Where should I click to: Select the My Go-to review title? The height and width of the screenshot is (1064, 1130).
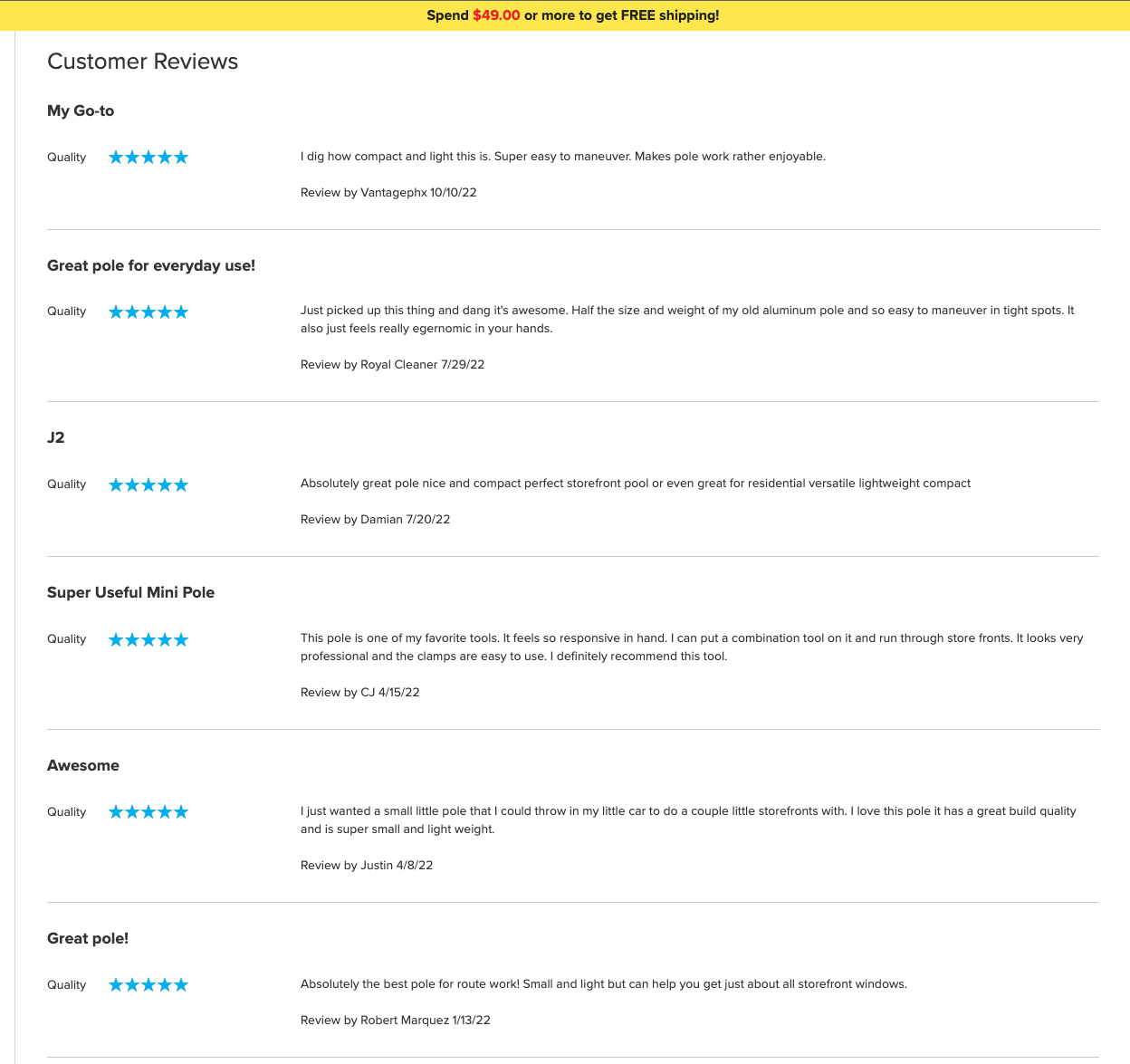(81, 110)
